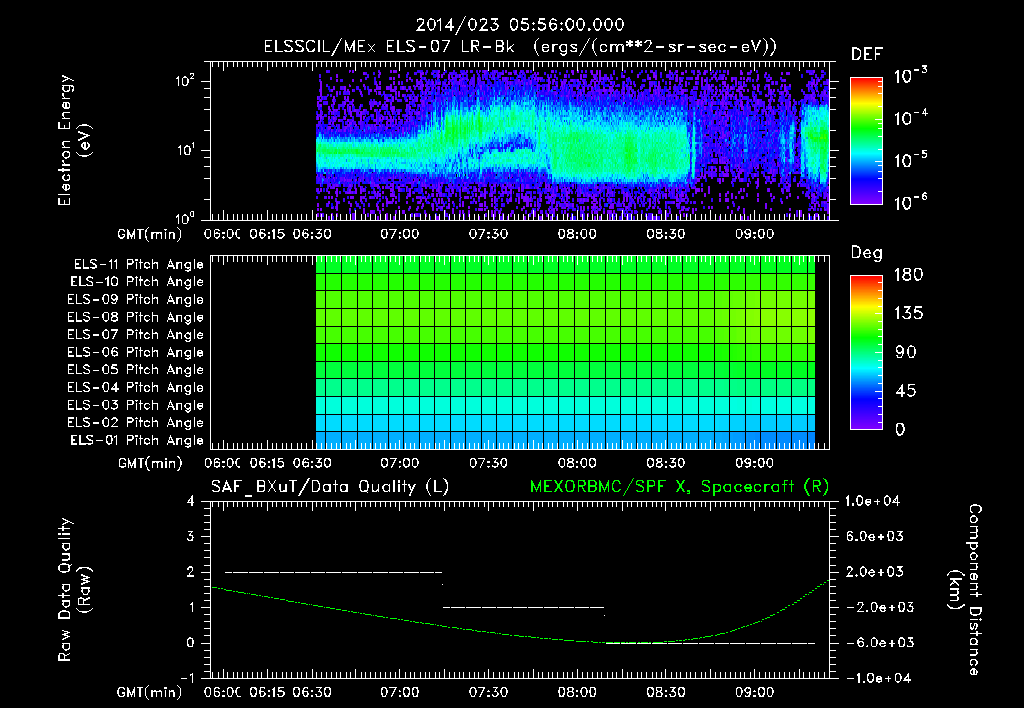Click the Deg pitch angle color bar
1024x708 pixels.
(x=867, y=352)
